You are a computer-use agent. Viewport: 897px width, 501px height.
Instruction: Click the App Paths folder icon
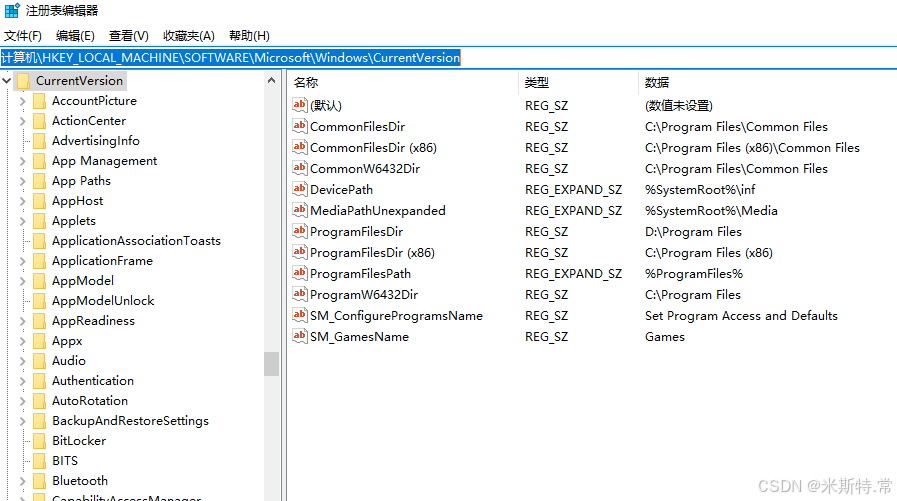click(39, 181)
